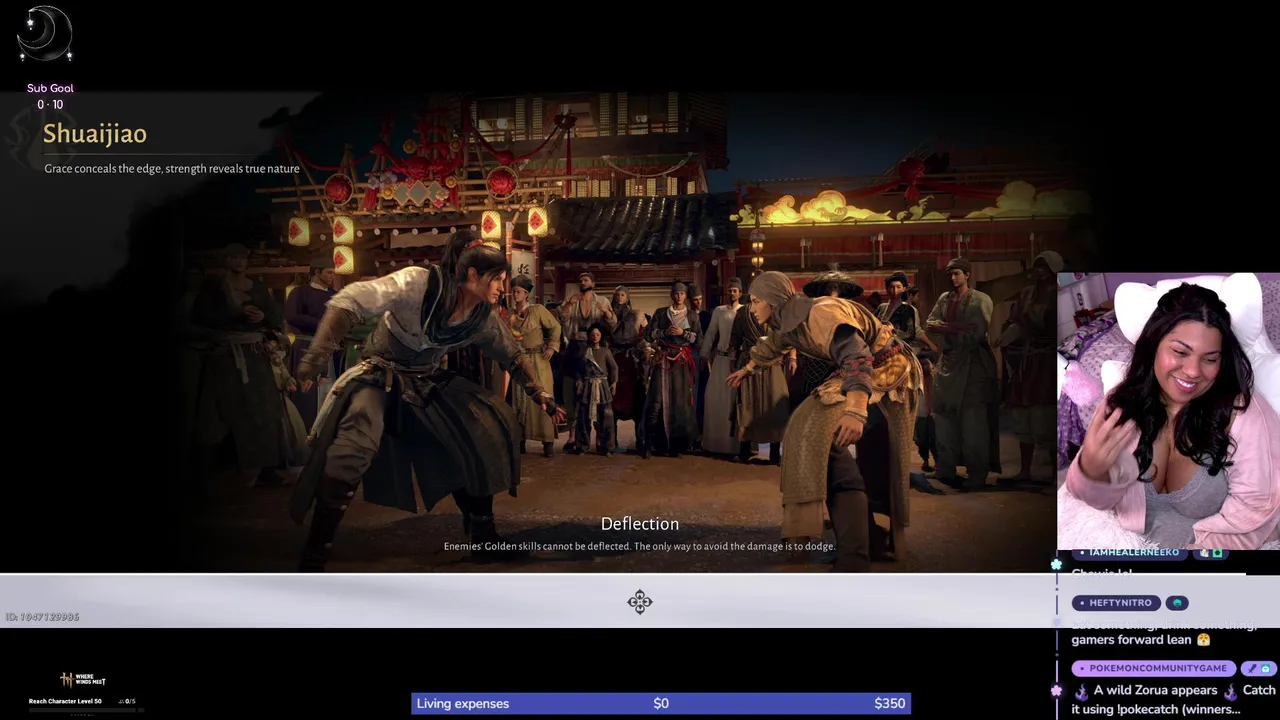Click the blue flower marker beside IAMHEALERNEEKO
The width and height of the screenshot is (1280, 720).
click(x=1056, y=565)
